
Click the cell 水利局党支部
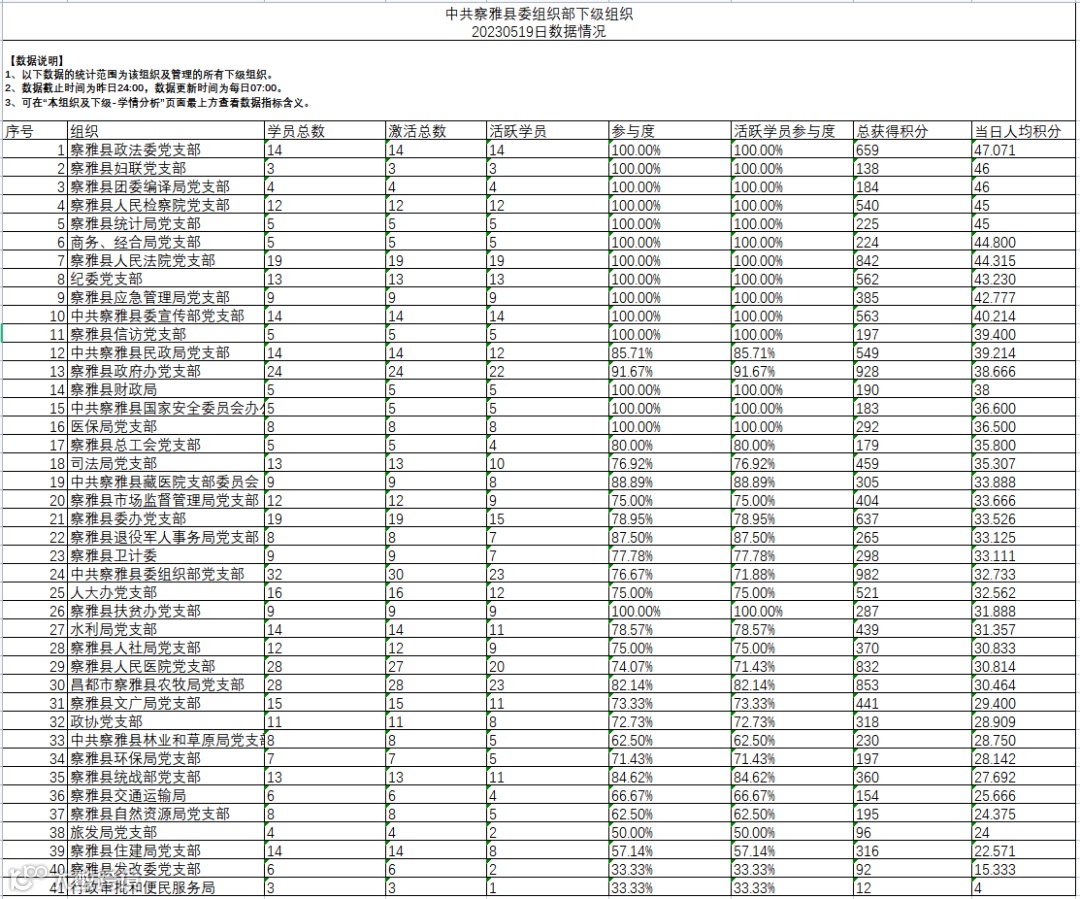point(166,629)
